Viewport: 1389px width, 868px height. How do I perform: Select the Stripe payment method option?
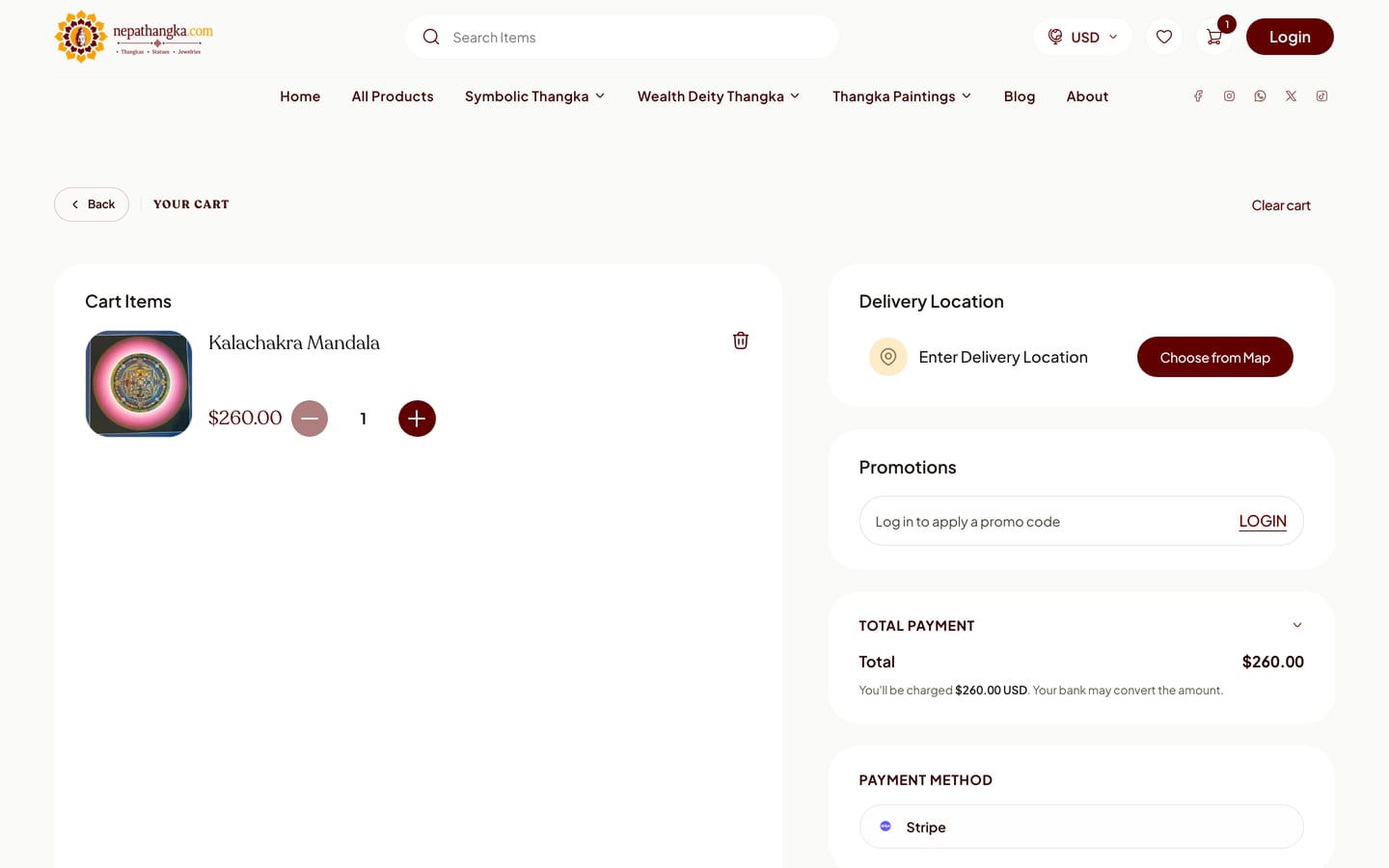[1081, 827]
